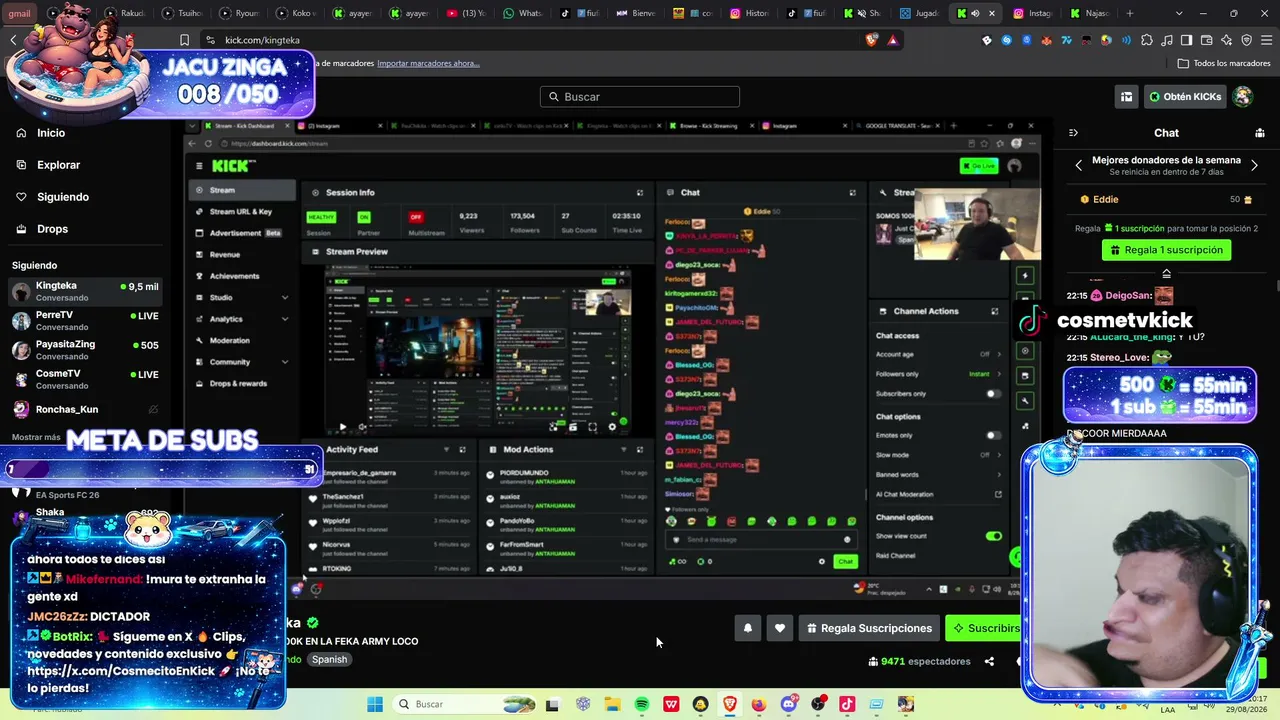Screen dimensions: 1280x720
Task: Click the heart button beside the bell
Action: (780, 628)
